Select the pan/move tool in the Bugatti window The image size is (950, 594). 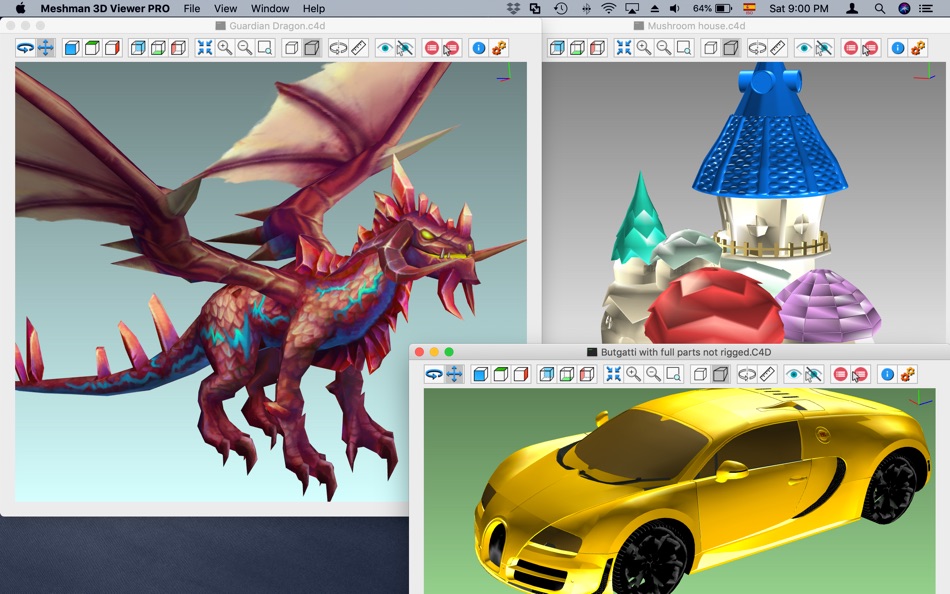454,374
